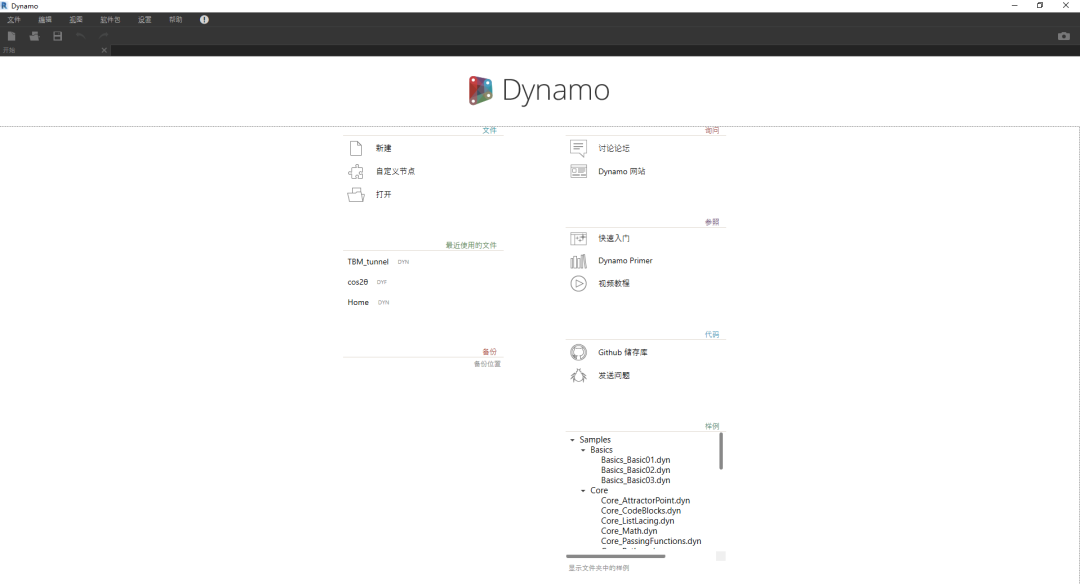Open the 视图 menu
Image resolution: width=1080 pixels, height=584 pixels.
pos(76,20)
